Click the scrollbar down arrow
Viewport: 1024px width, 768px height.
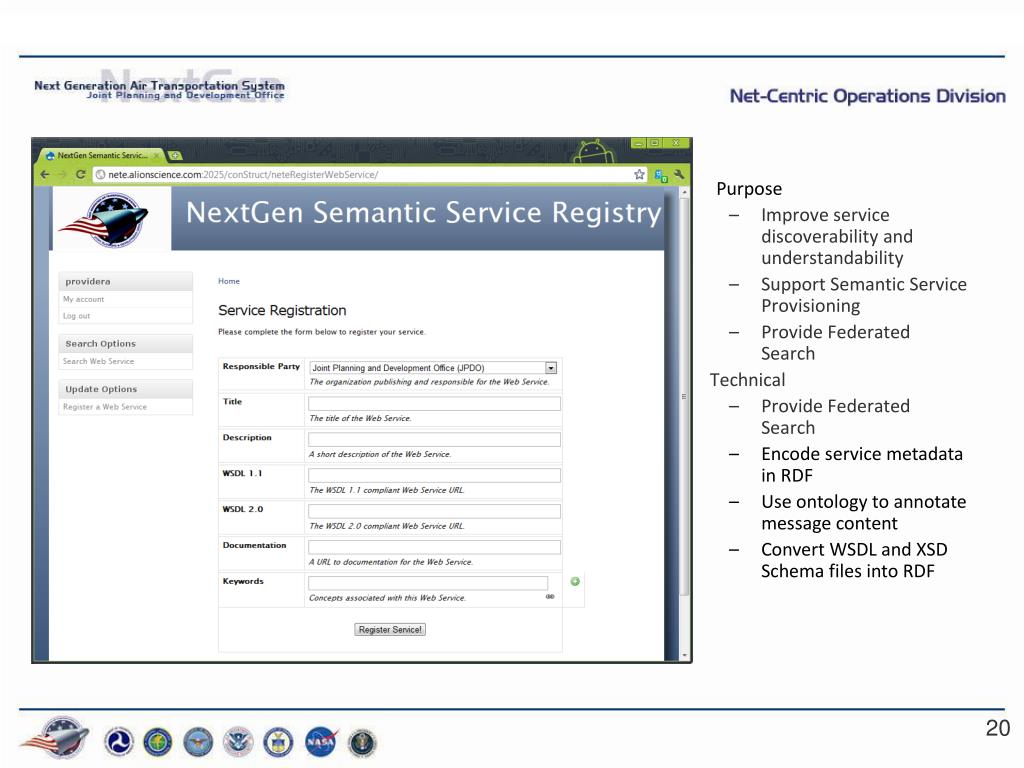tap(684, 655)
